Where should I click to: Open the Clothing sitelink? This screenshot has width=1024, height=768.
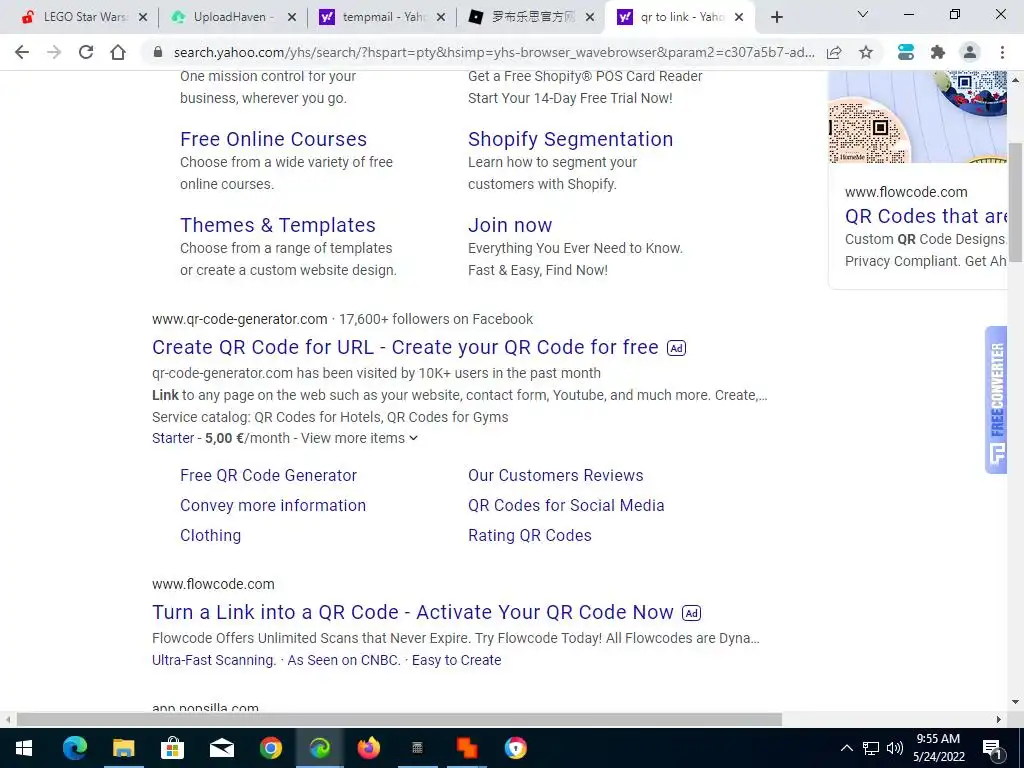(210, 536)
